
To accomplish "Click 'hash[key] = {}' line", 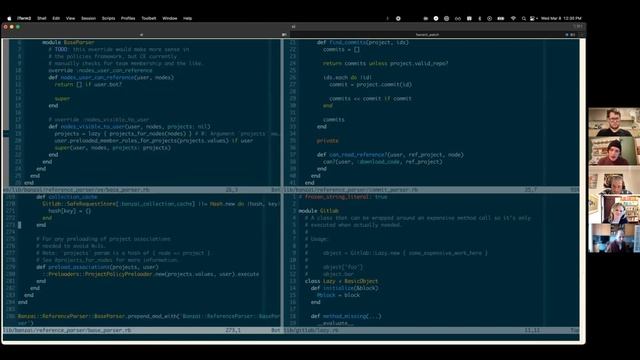I will point(69,211).
